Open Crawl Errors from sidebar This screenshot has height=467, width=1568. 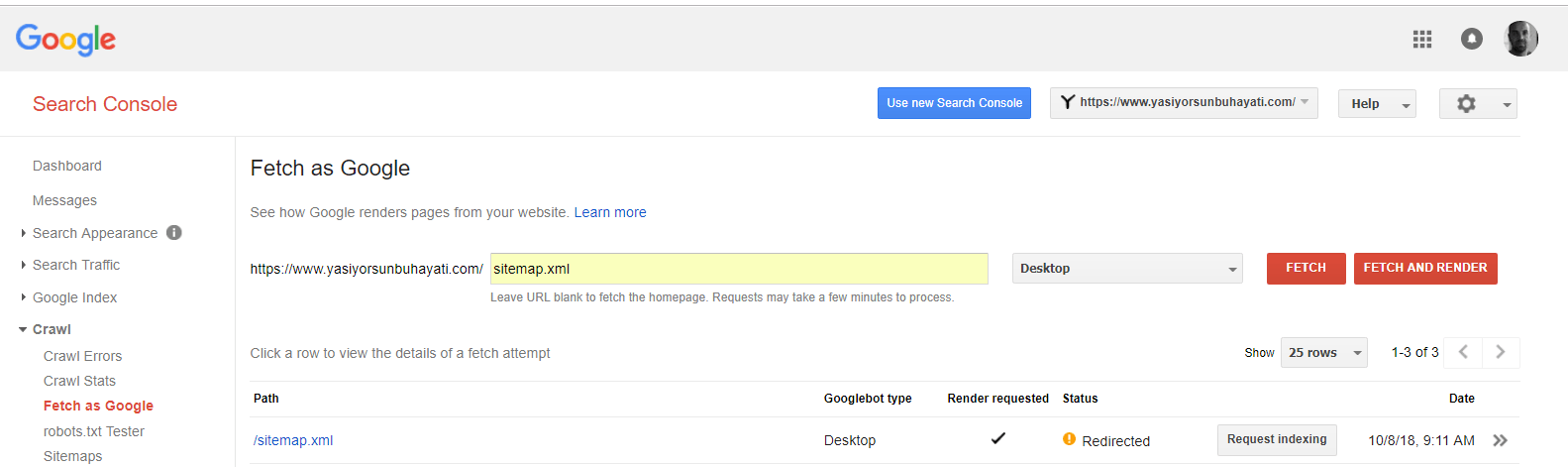pyautogui.click(x=82, y=356)
